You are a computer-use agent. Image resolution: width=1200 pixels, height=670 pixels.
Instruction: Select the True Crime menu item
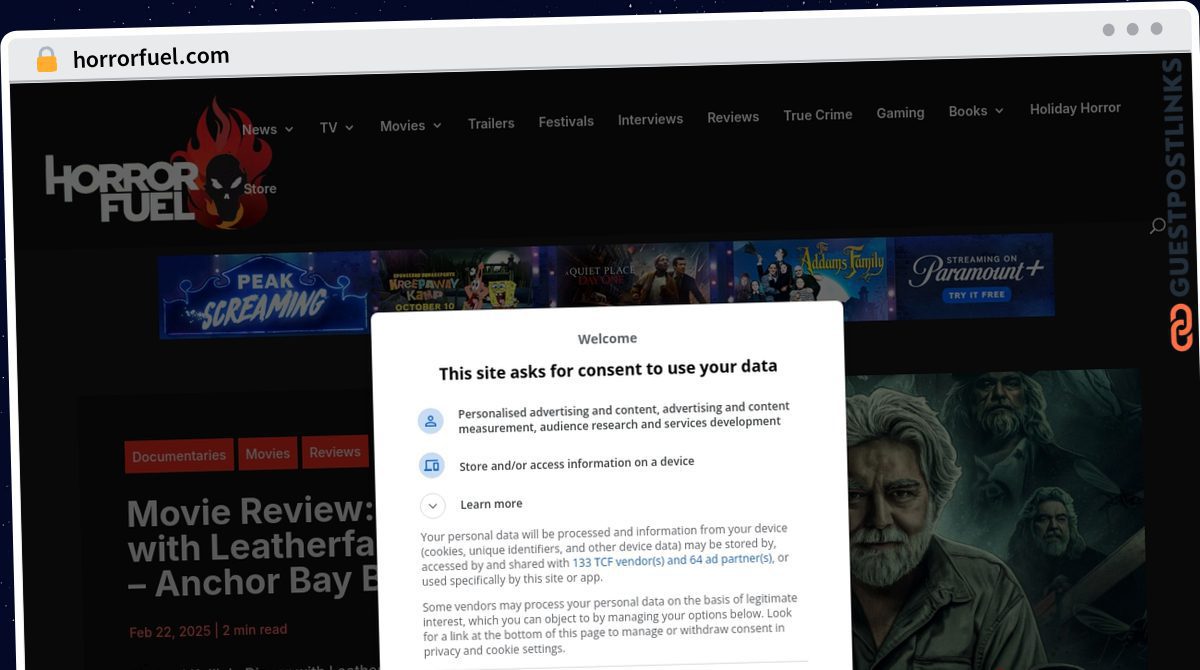click(818, 115)
